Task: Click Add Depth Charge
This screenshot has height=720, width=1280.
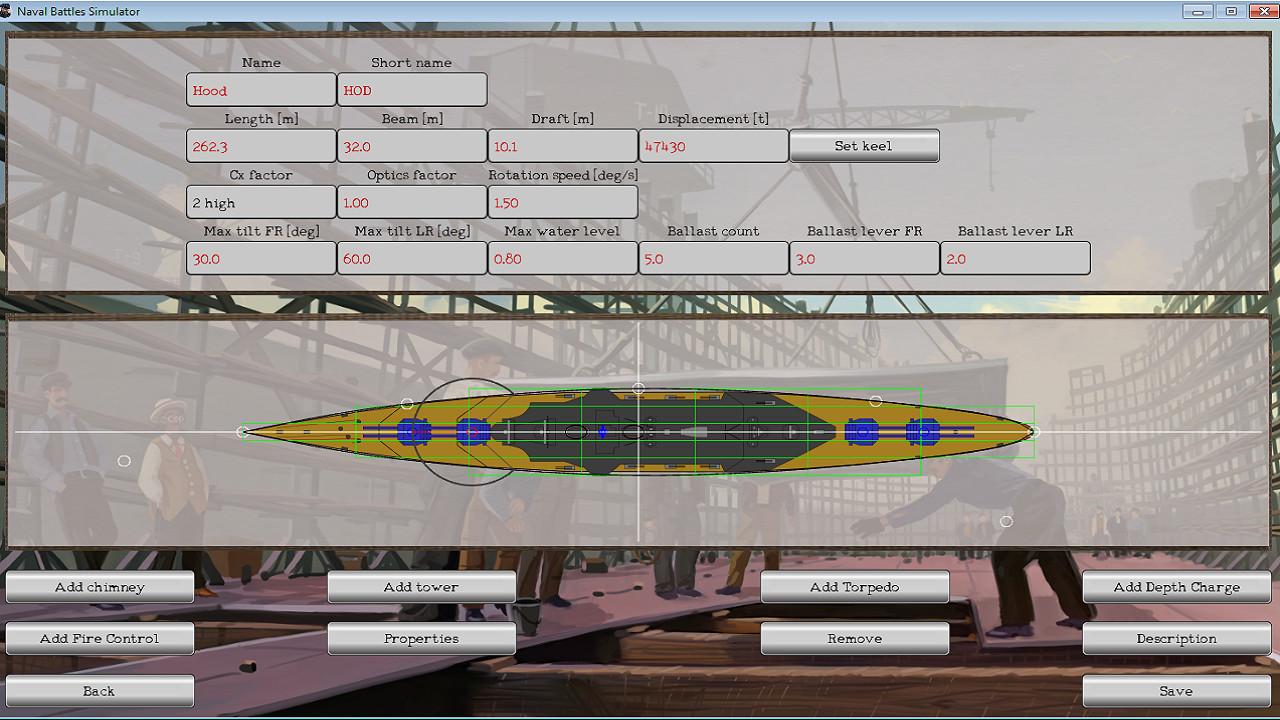Action: pyautogui.click(x=1176, y=587)
